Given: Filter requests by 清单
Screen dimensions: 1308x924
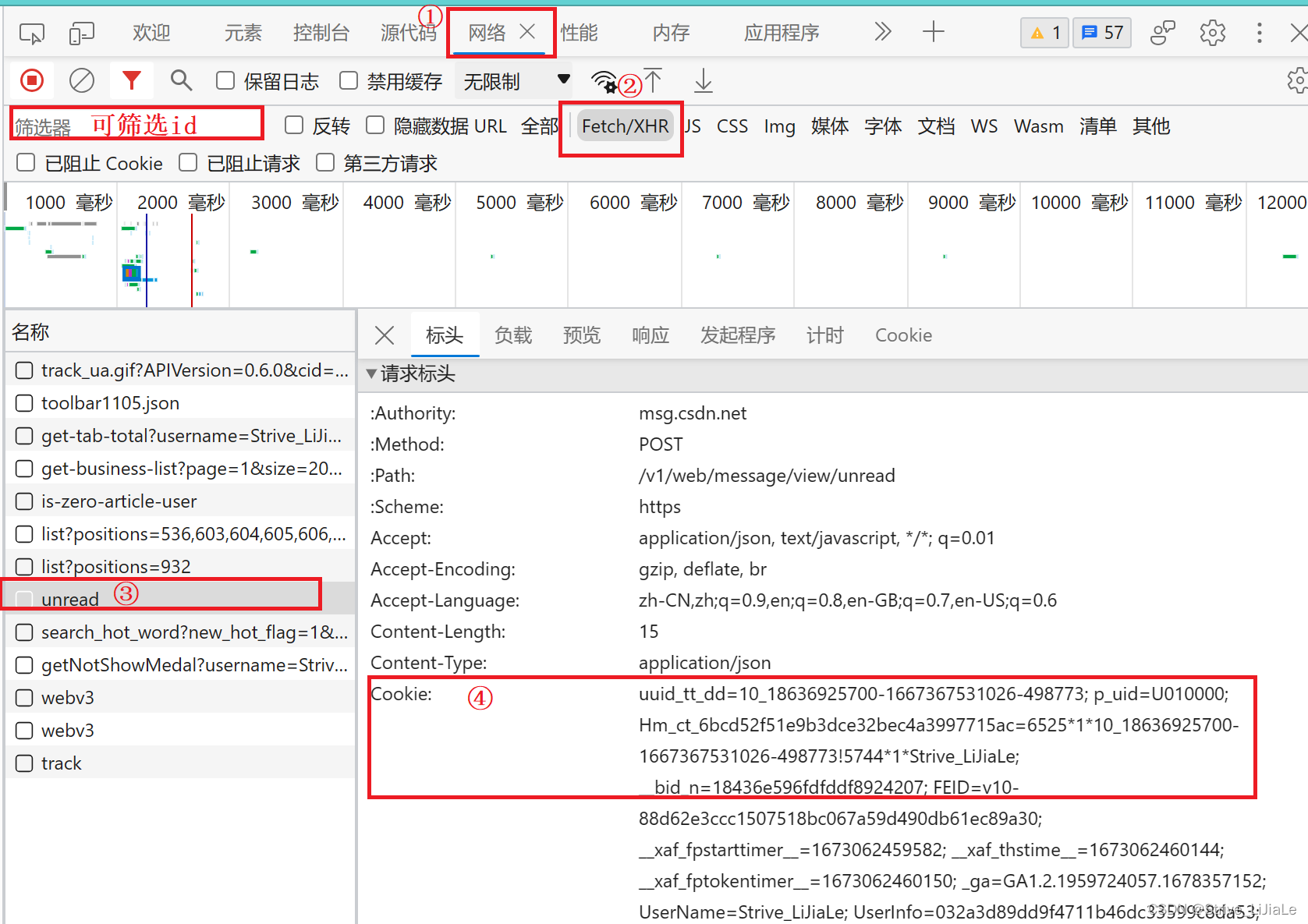Looking at the screenshot, I should [x=1098, y=126].
